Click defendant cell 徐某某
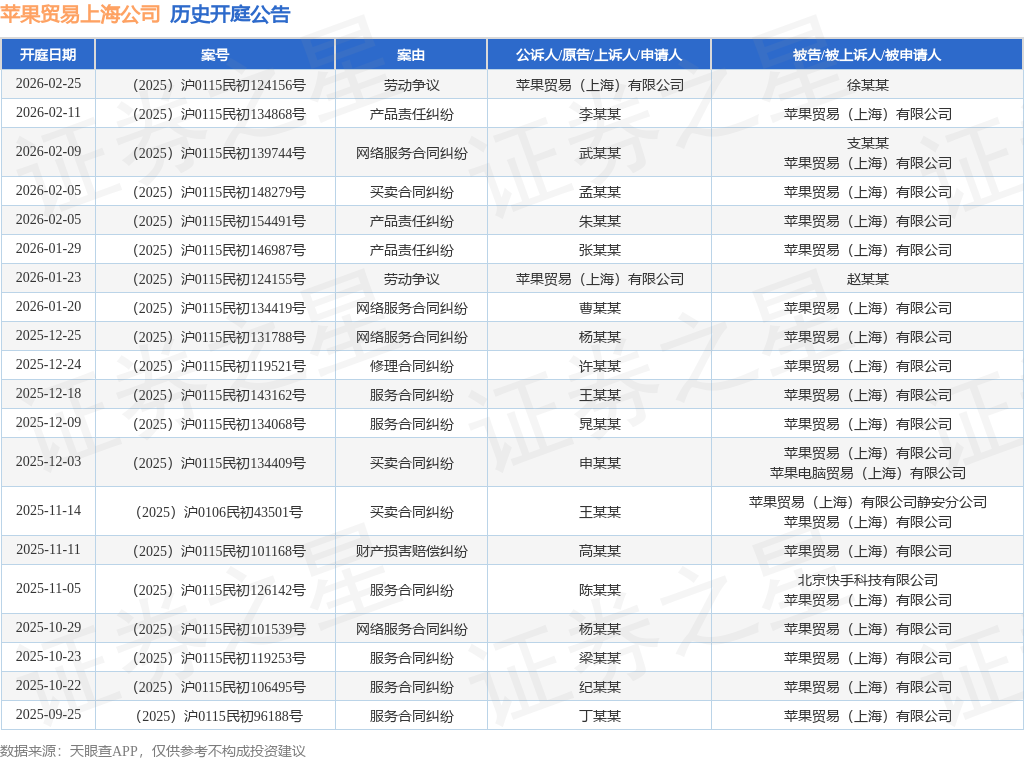 click(x=867, y=86)
